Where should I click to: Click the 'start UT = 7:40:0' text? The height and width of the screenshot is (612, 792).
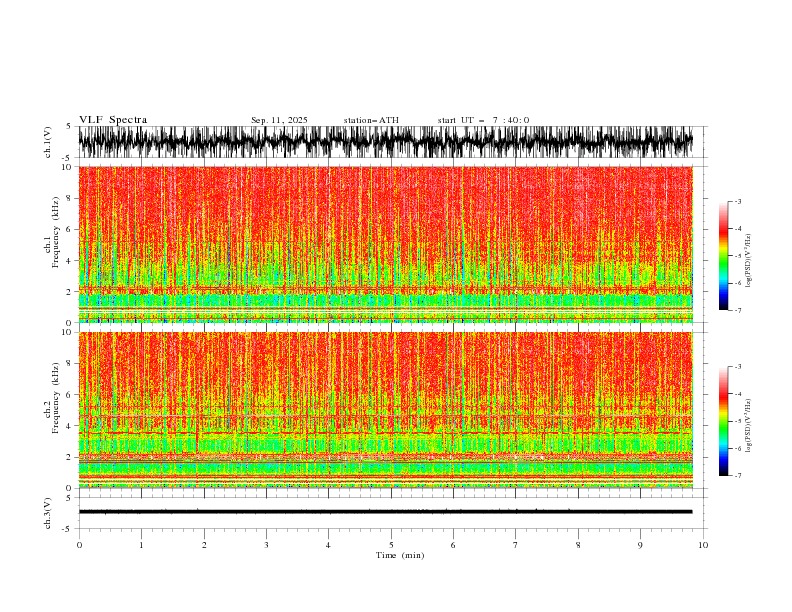tap(483, 120)
